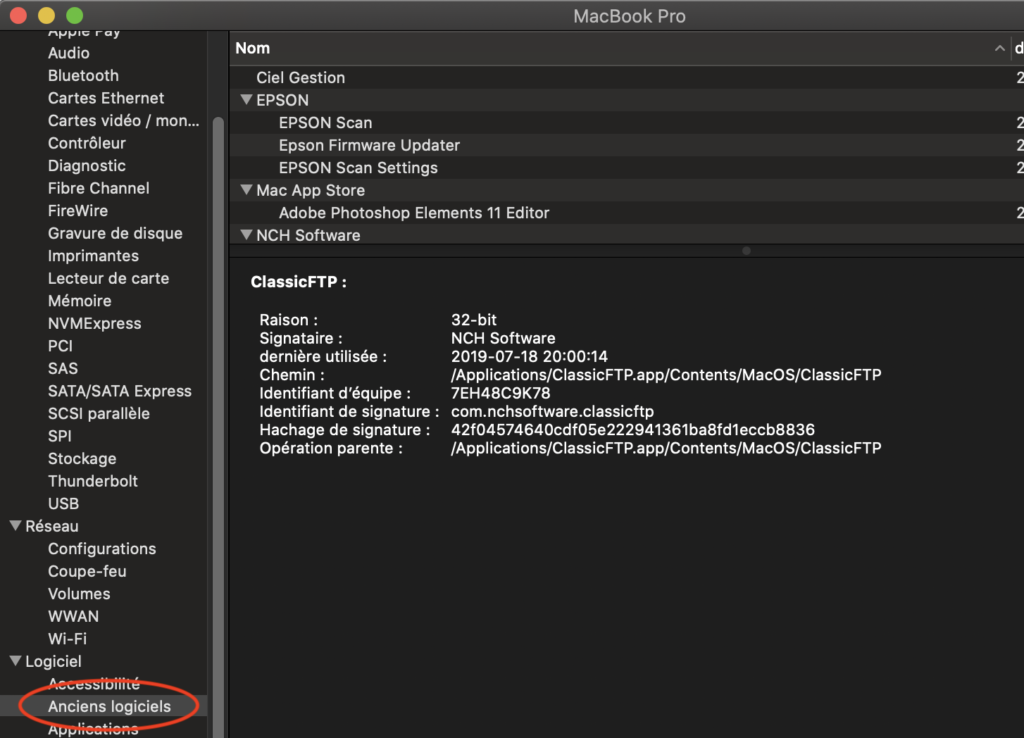Open Coupe-feu under Réseau
Image resolution: width=1024 pixels, height=738 pixels.
coord(87,571)
